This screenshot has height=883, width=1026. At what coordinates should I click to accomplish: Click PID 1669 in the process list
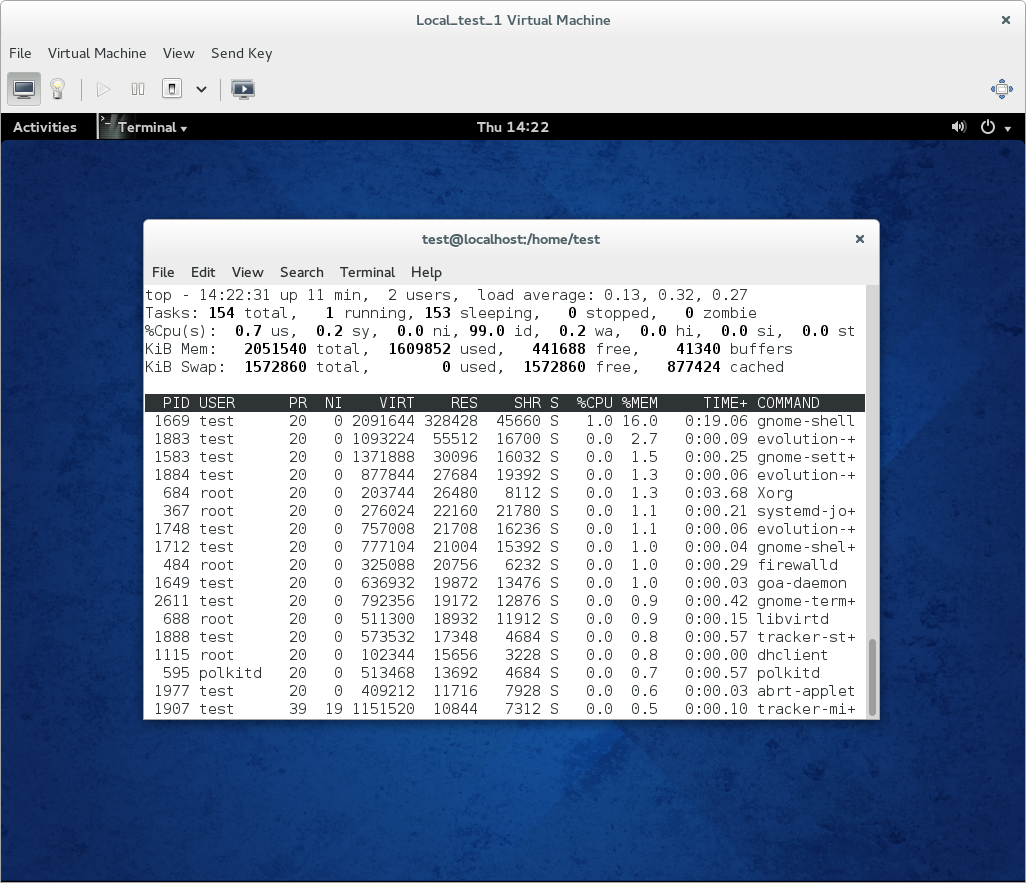pos(171,421)
